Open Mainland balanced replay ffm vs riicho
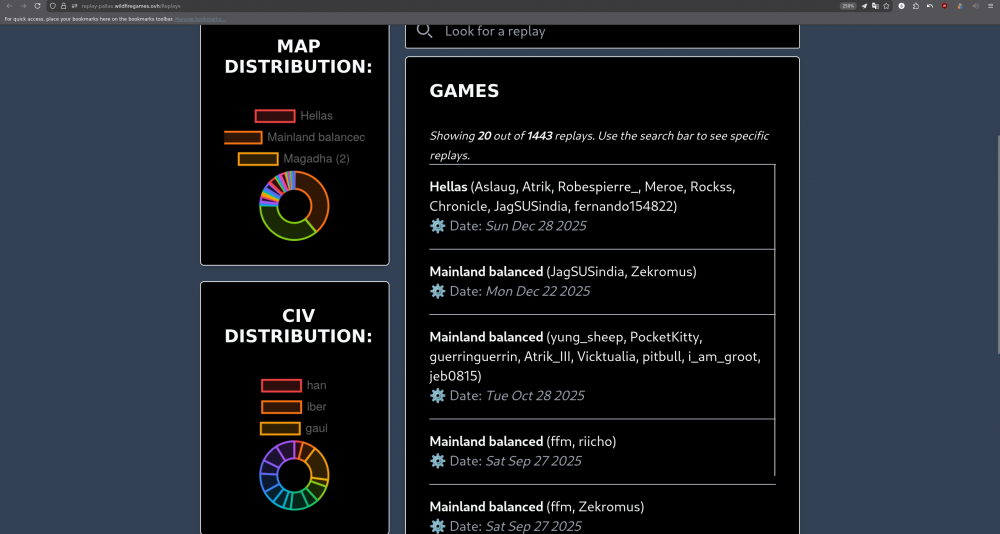 click(x=486, y=441)
